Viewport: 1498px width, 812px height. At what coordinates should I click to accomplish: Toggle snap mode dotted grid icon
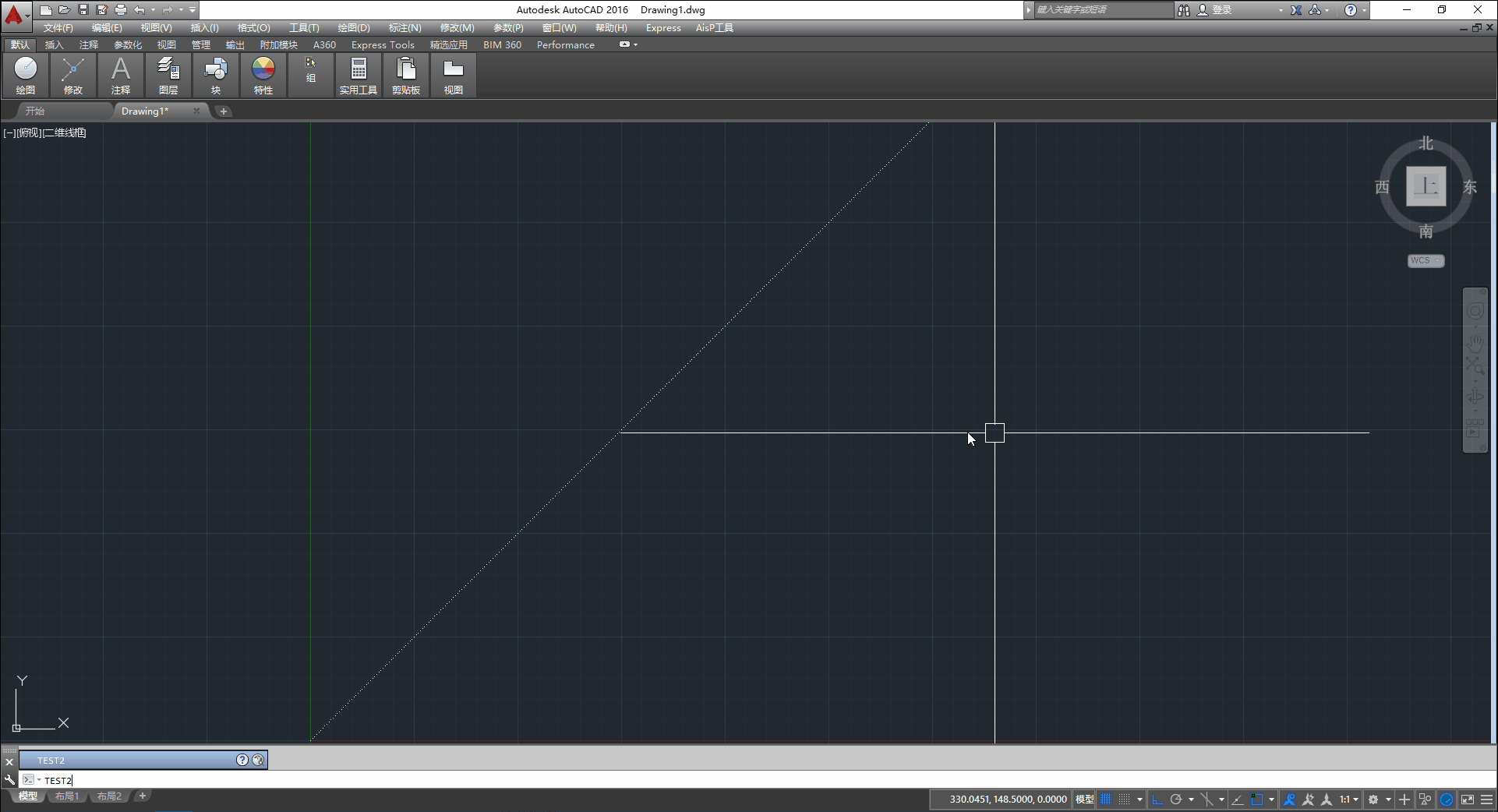pos(1124,800)
